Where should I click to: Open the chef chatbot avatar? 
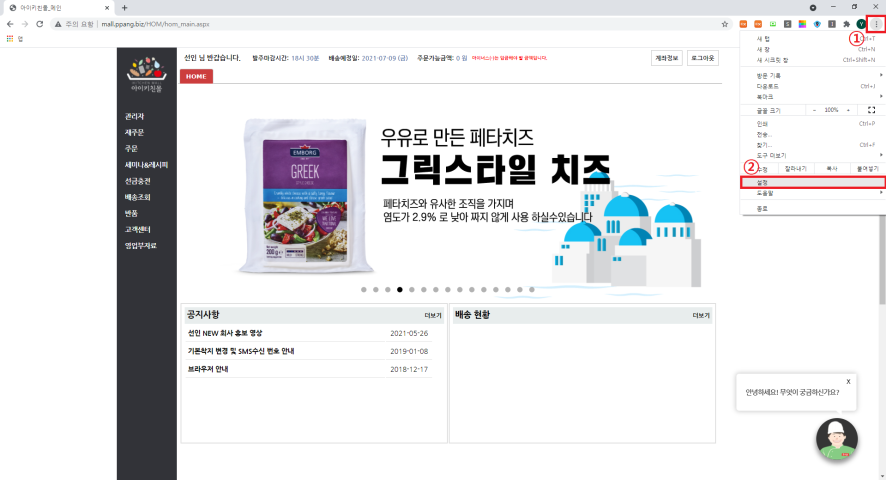(x=837, y=439)
